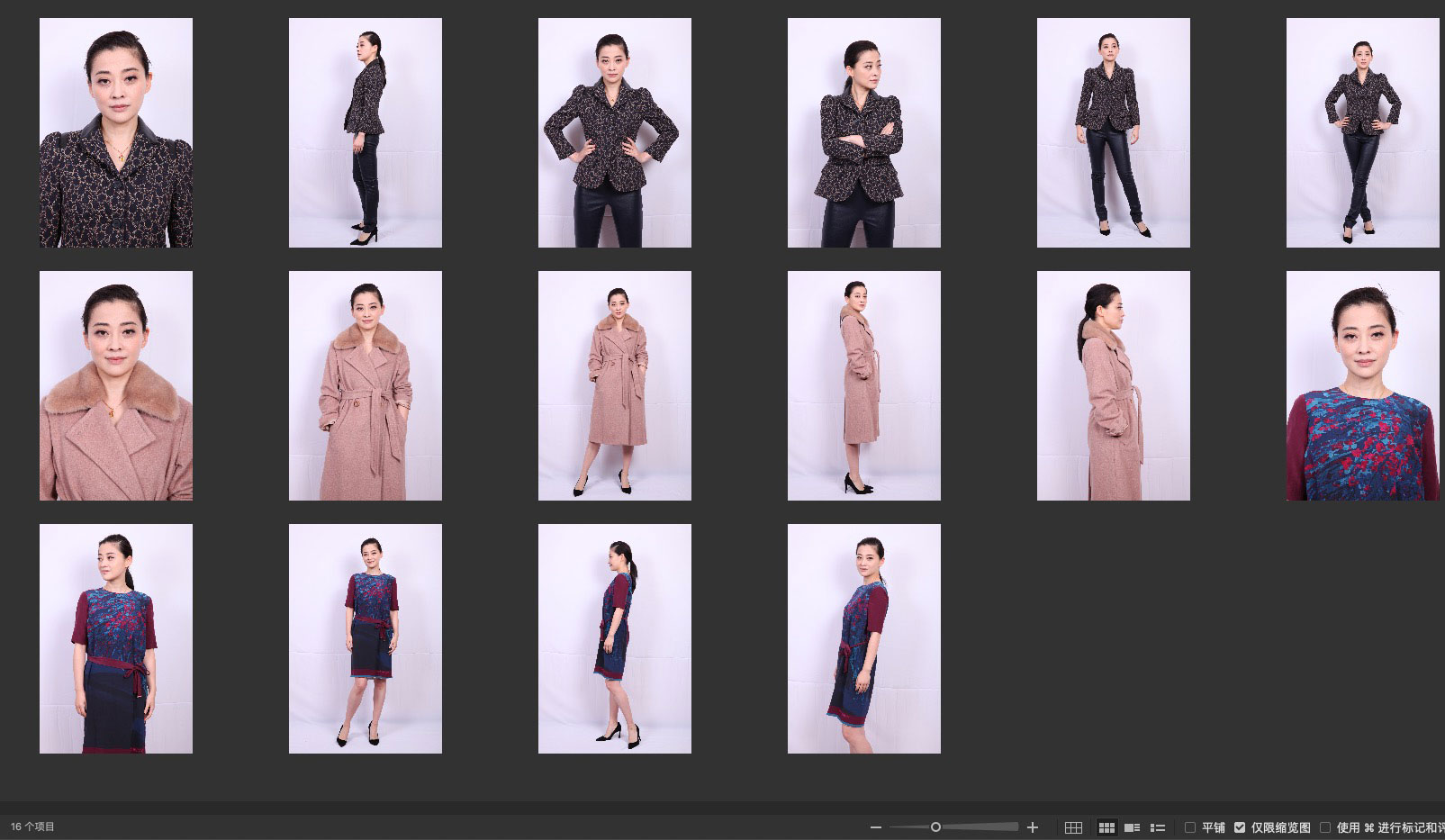
Task: Select the close-up patterned jacket headshot
Action: (116, 132)
